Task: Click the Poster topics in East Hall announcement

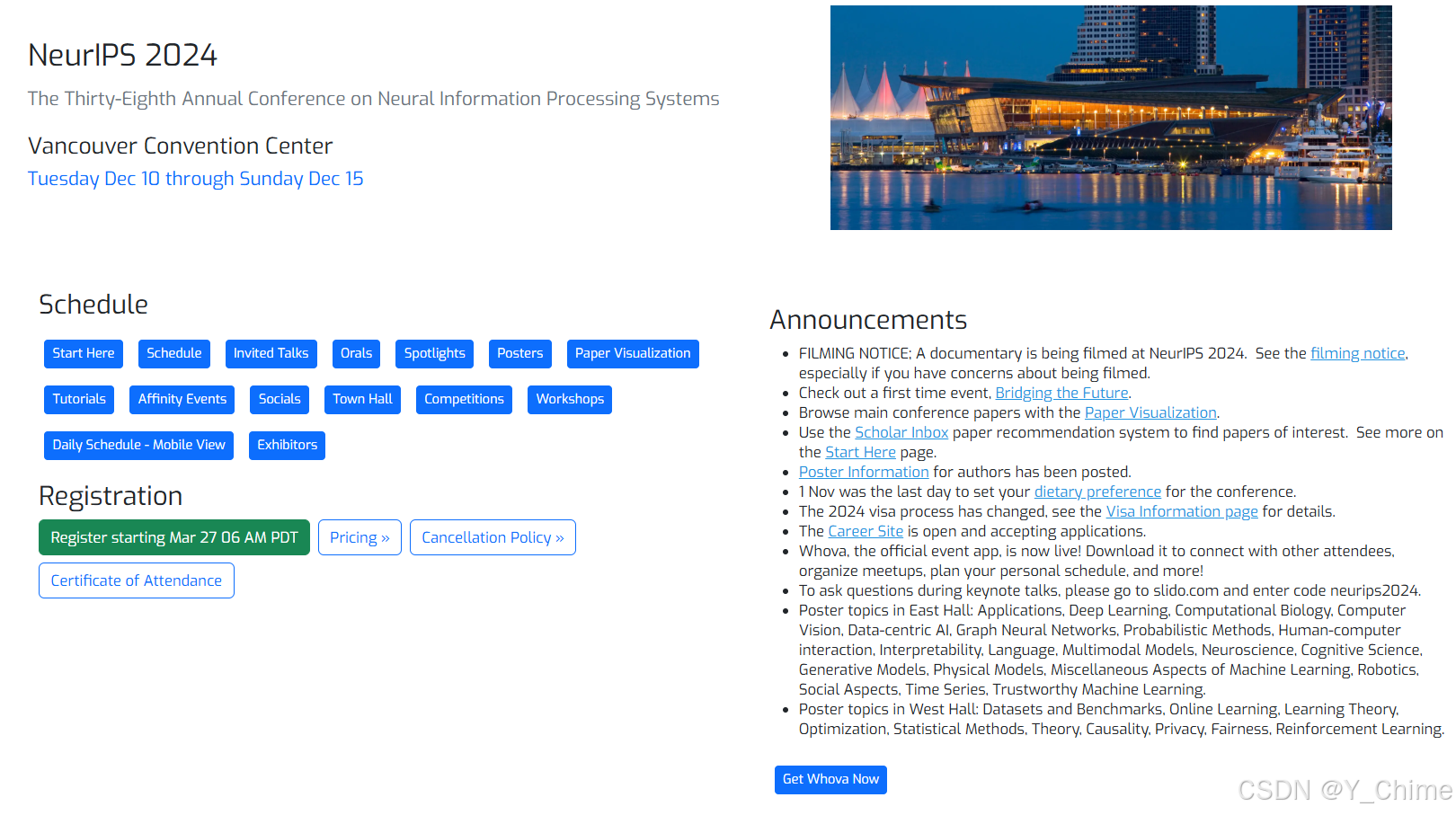Action: [1110, 650]
